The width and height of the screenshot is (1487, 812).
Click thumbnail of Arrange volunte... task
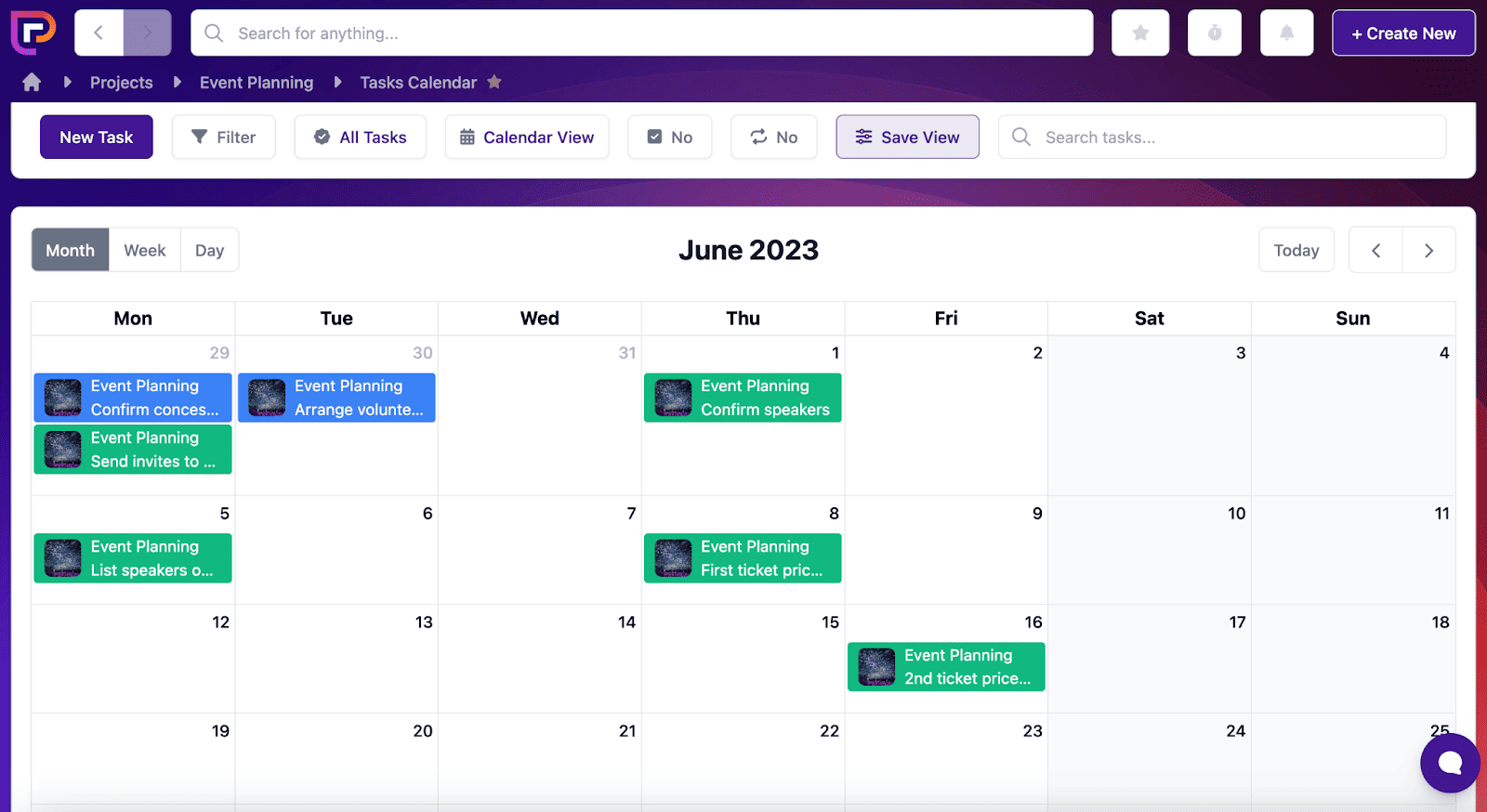[267, 398]
